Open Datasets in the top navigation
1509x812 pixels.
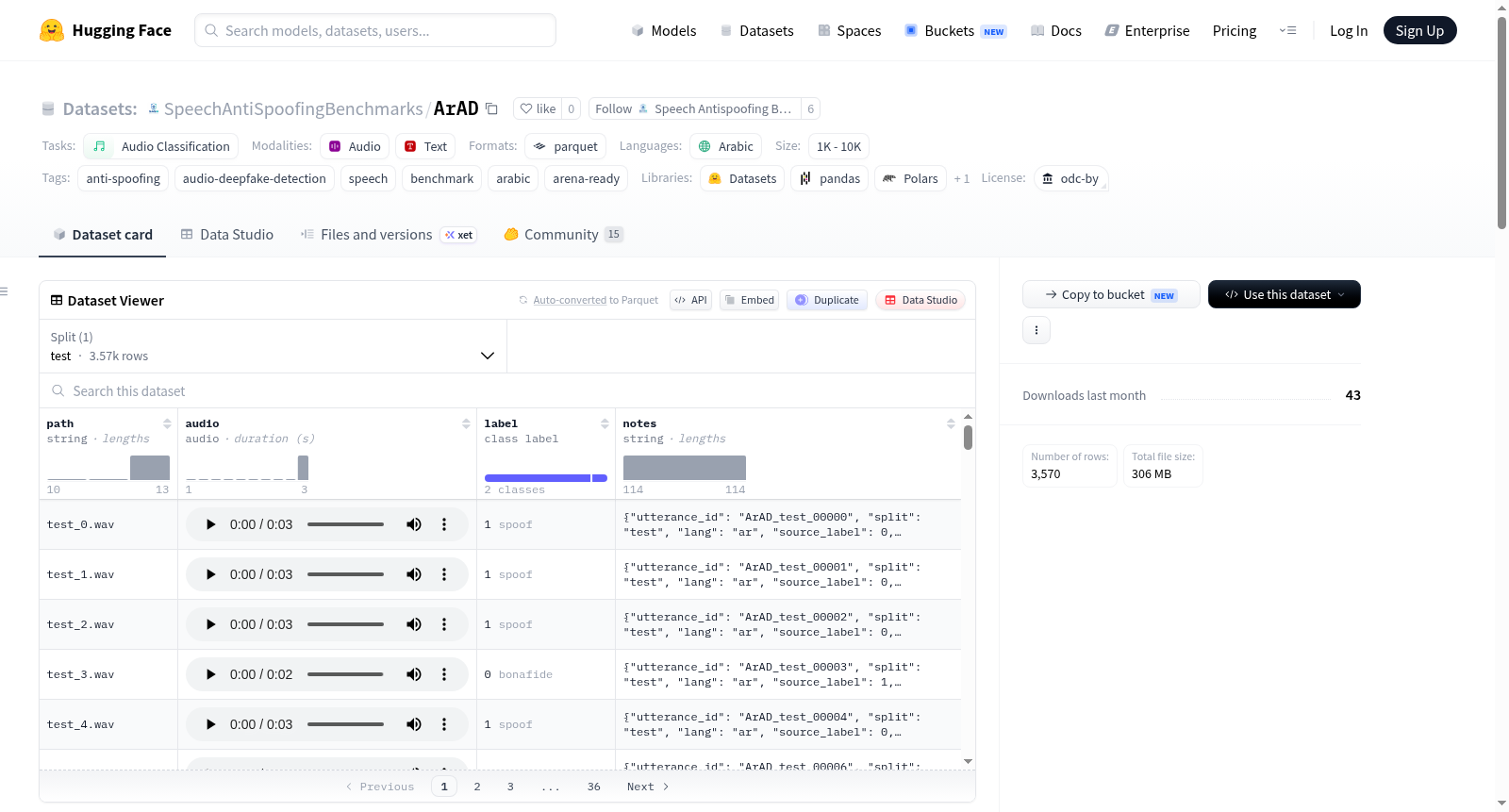point(756,30)
